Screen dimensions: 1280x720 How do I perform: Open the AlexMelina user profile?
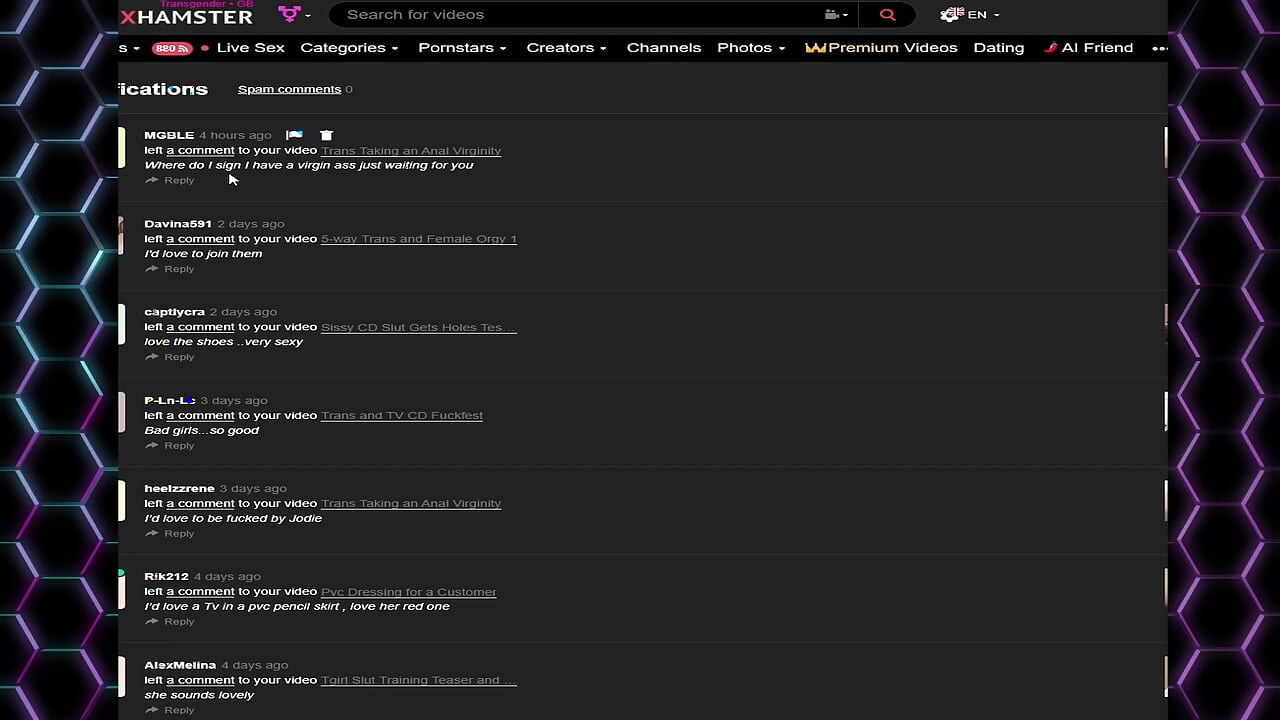[180, 665]
